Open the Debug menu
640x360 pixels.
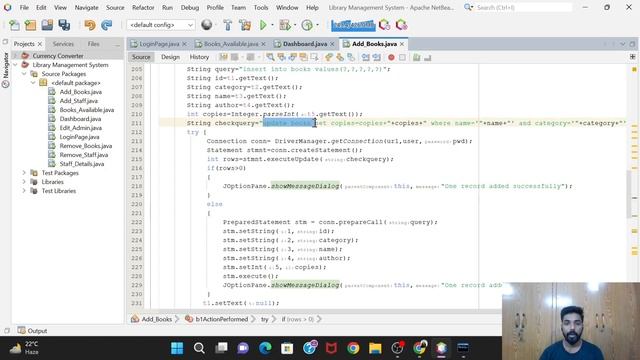pos(190,7)
